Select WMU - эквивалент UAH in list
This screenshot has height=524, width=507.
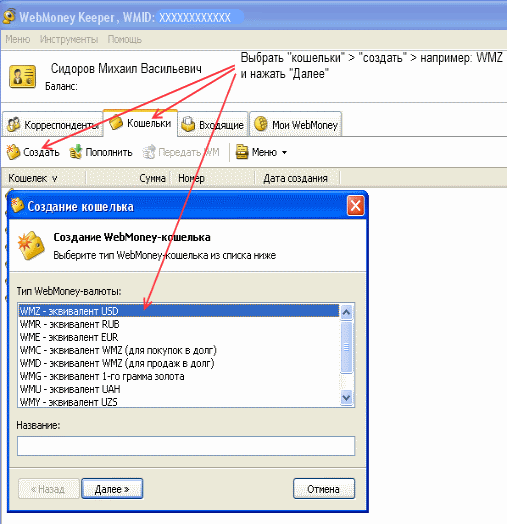click(x=179, y=389)
